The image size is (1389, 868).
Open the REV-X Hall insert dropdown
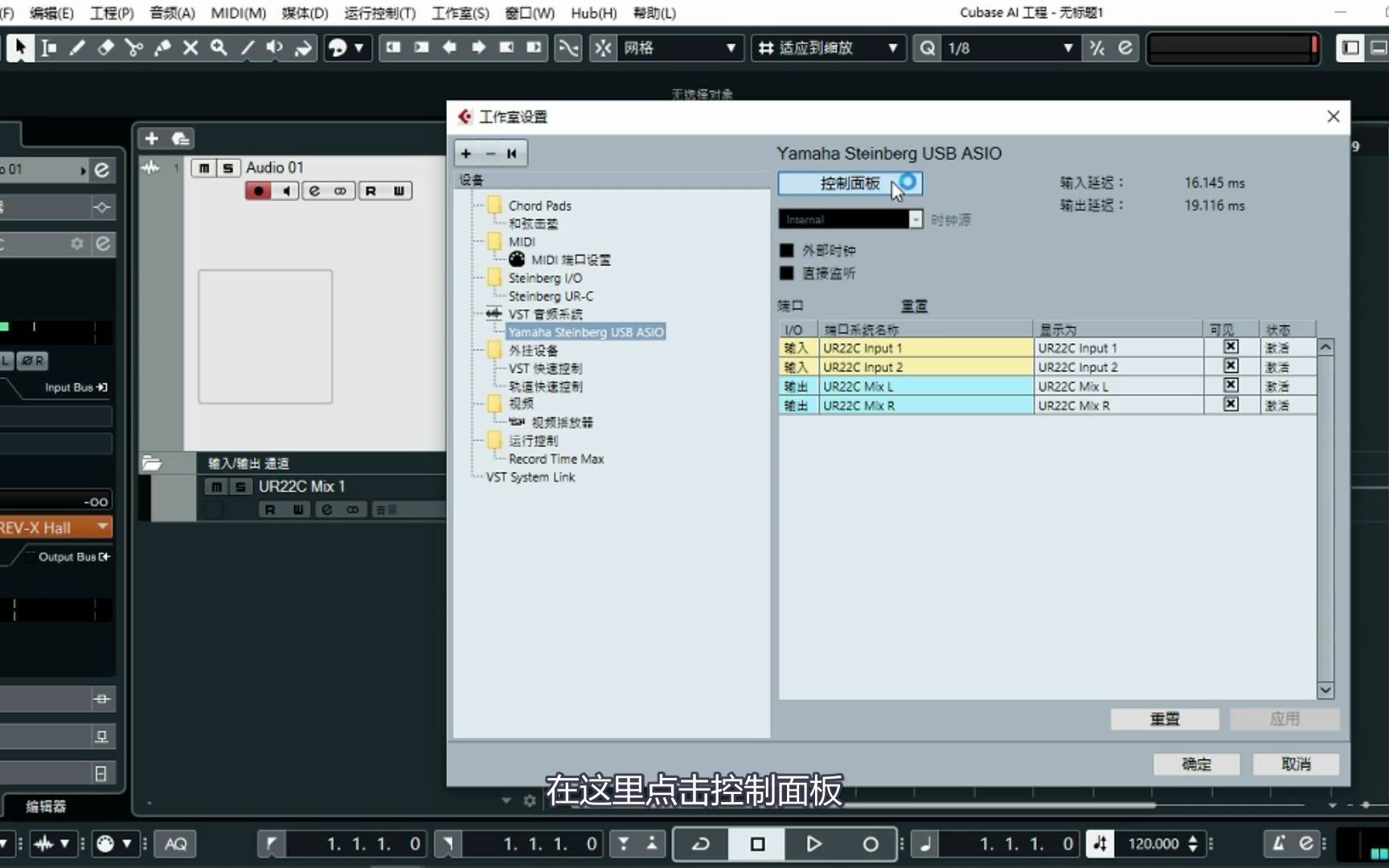click(102, 526)
